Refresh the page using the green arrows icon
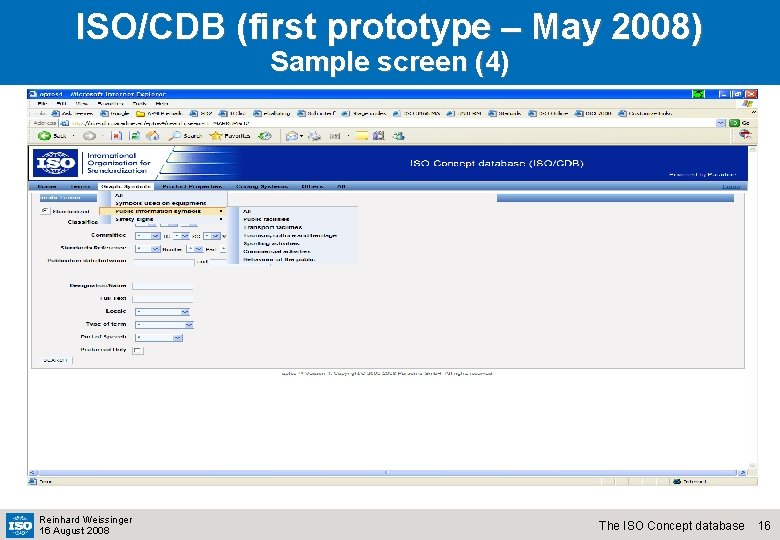This screenshot has width=780, height=540. tap(134, 136)
